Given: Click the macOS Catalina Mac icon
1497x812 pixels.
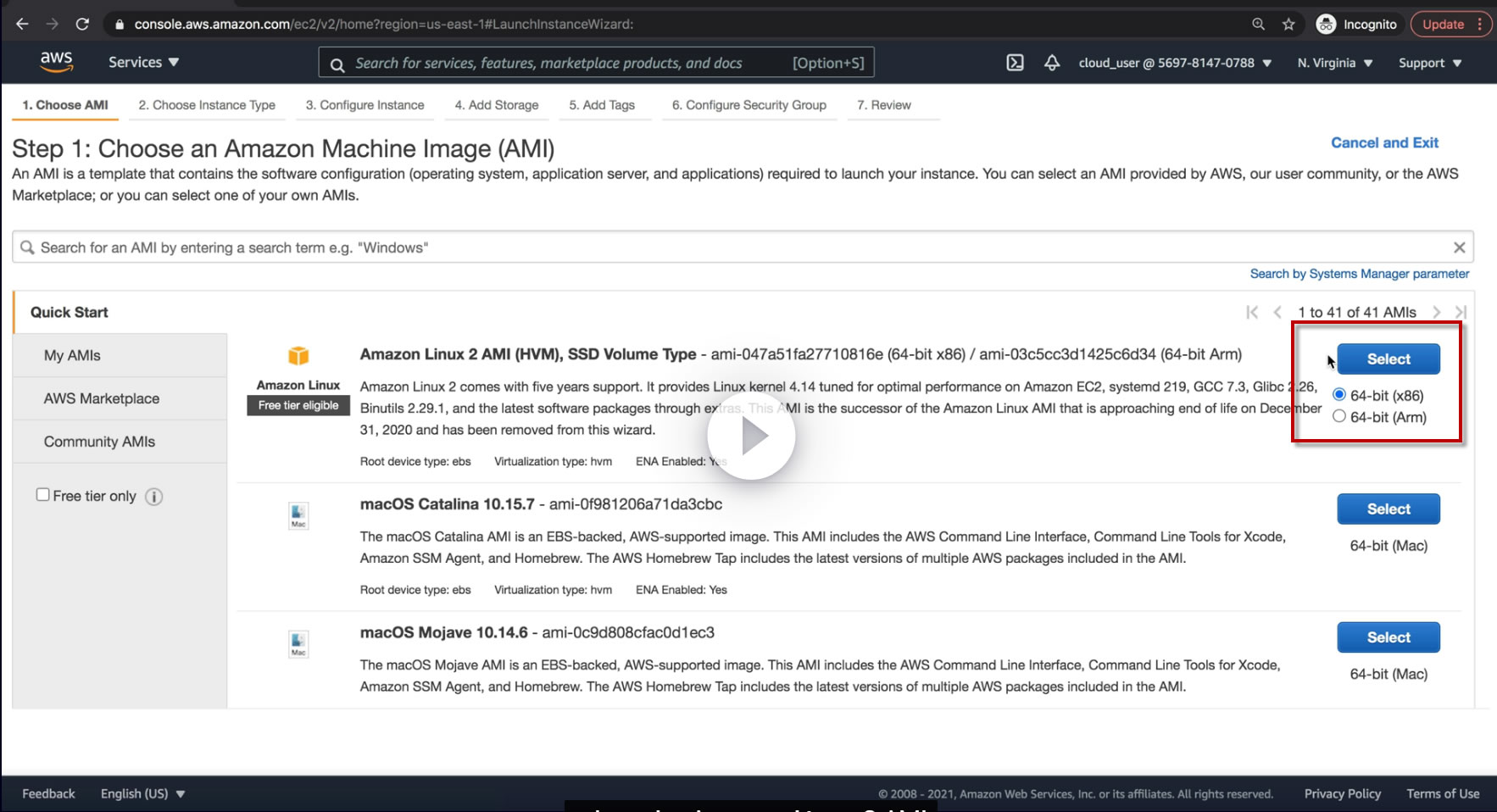Looking at the screenshot, I should pyautogui.click(x=298, y=515).
